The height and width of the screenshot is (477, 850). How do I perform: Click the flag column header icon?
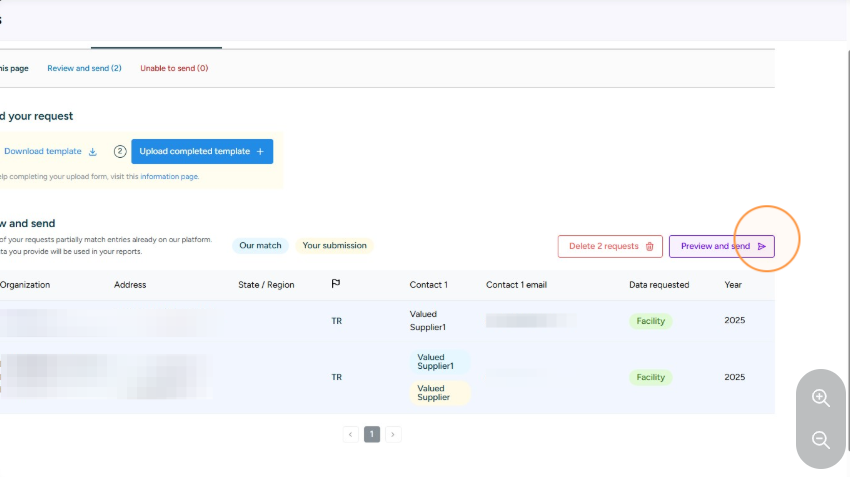336,283
